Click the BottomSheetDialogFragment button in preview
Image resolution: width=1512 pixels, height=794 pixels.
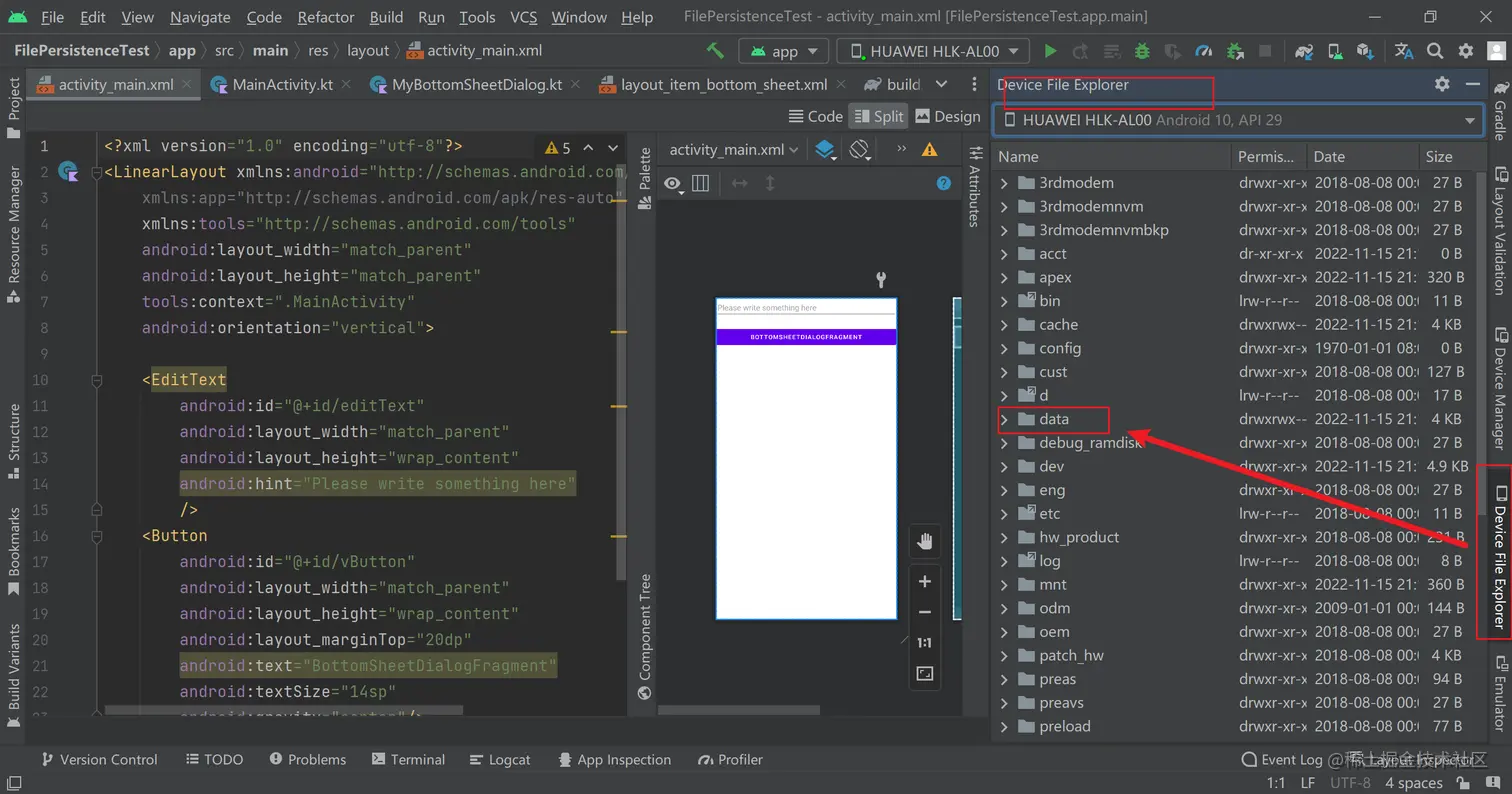click(x=806, y=337)
